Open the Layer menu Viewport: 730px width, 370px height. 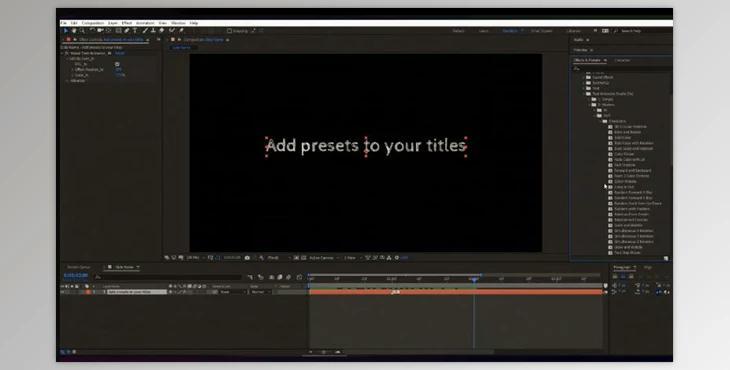coord(113,23)
